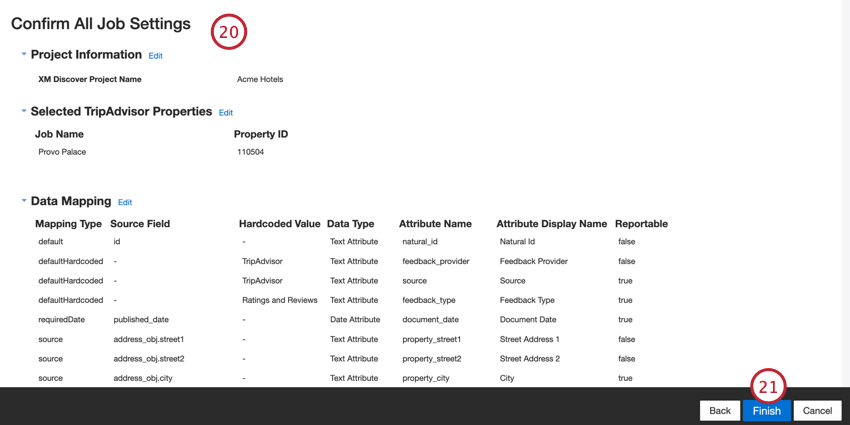850x425 pixels.
Task: Click the Ratings and Reviews hardcoded value
Action: pyautogui.click(x=280, y=300)
